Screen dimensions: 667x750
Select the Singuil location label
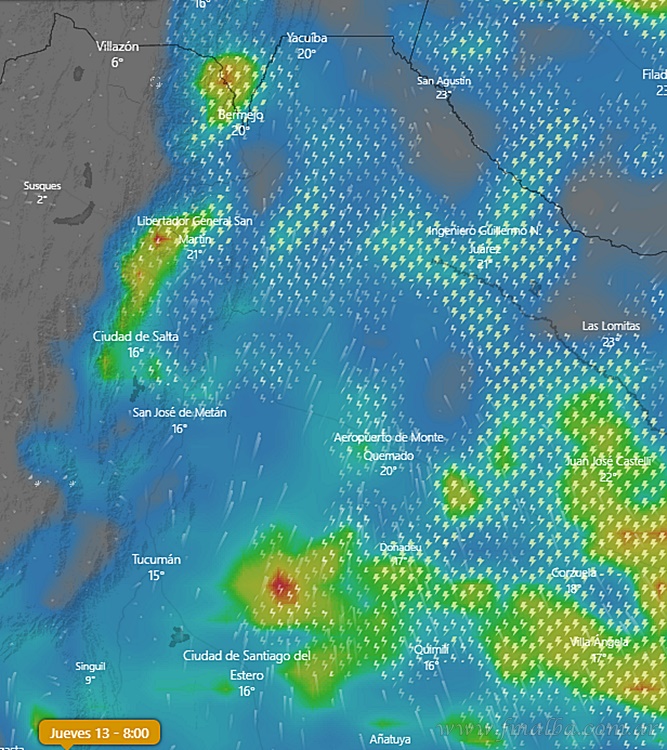tap(90, 667)
